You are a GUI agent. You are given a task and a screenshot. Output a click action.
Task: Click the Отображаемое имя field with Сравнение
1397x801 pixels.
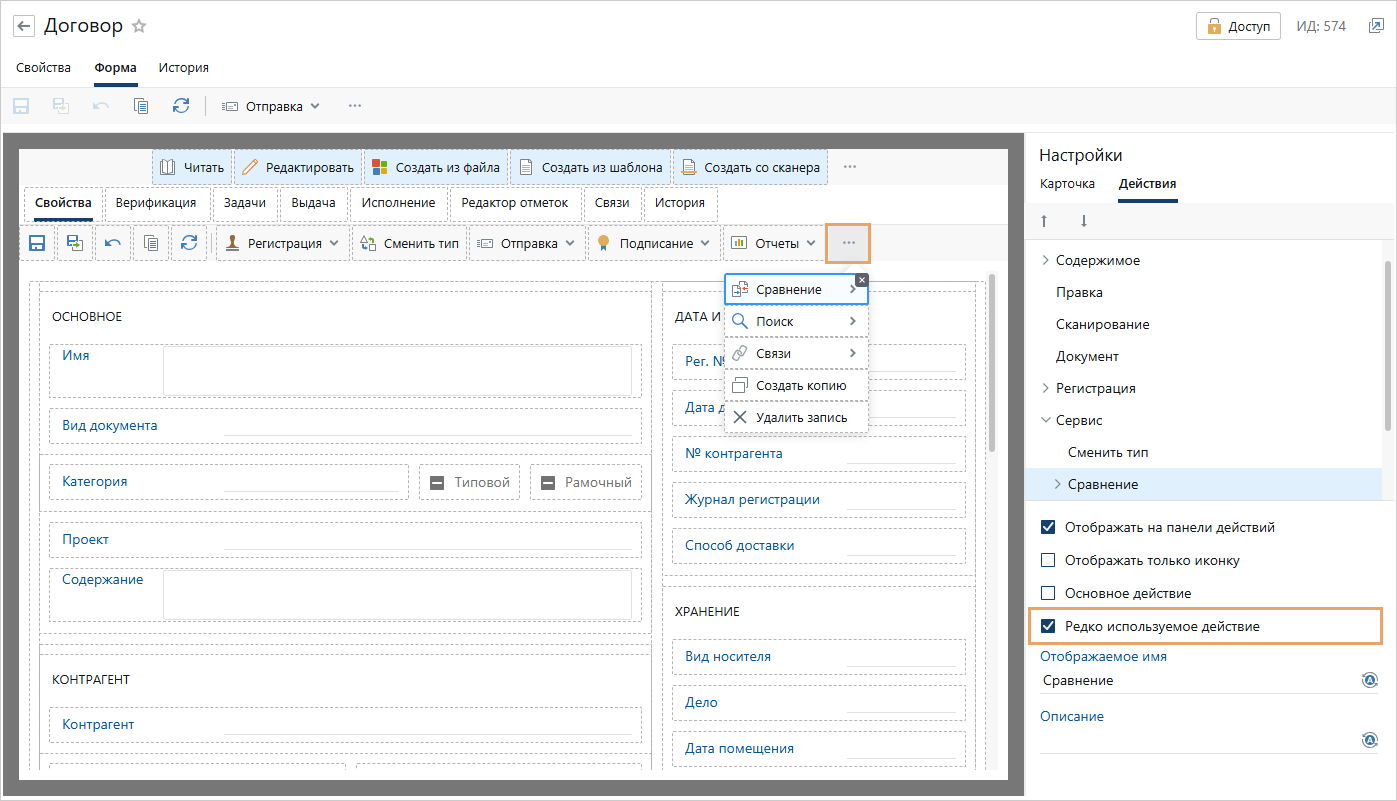(1199, 680)
